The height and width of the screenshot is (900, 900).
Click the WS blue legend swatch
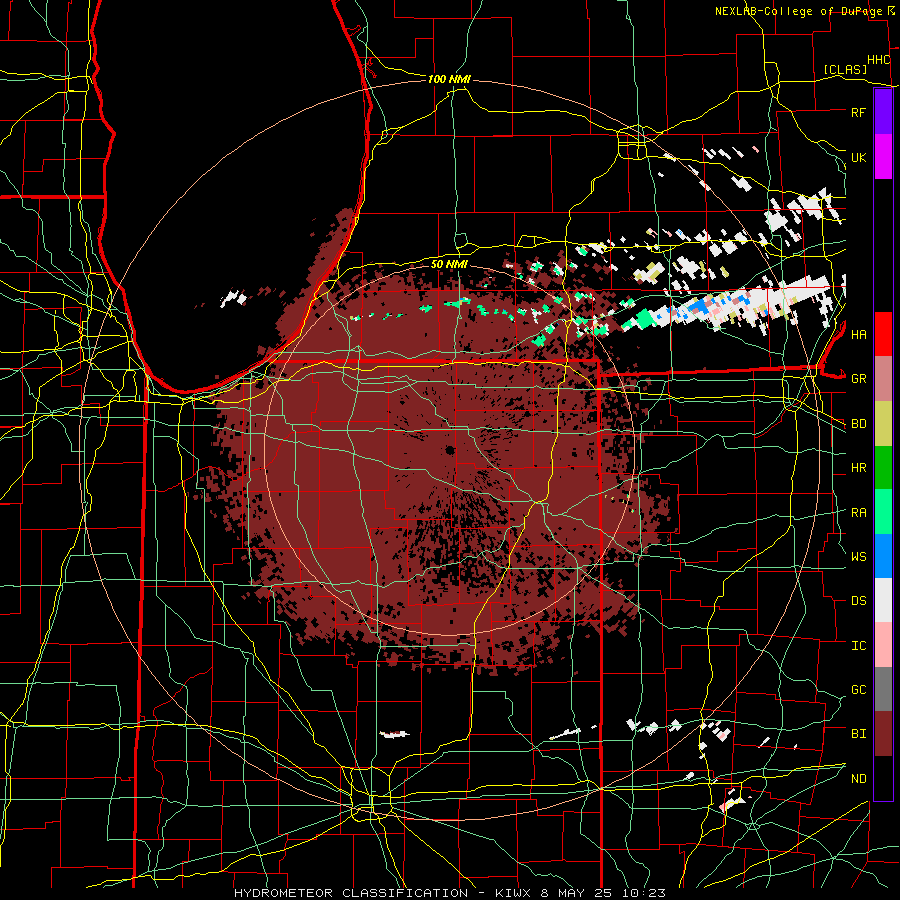coord(883,556)
